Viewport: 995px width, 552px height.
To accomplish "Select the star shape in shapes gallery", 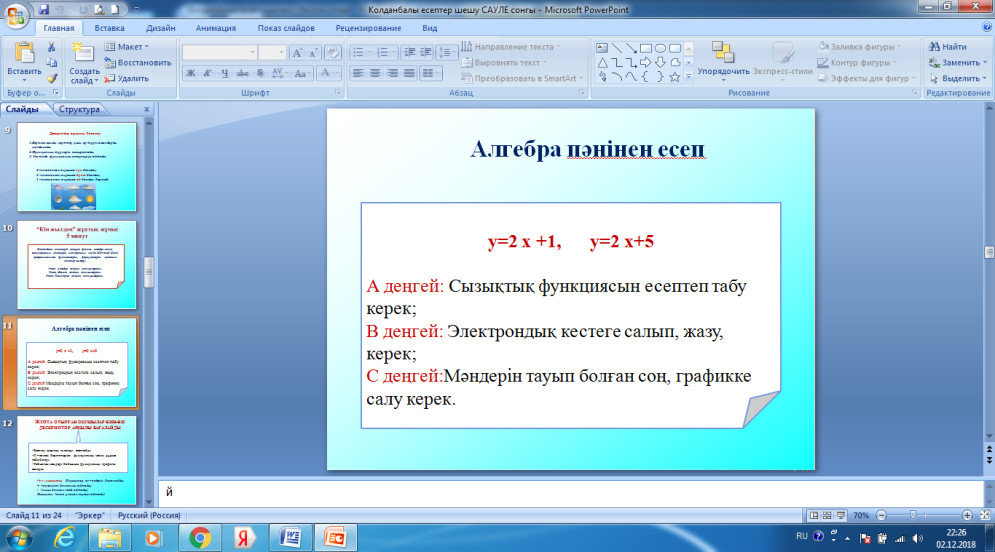I will [675, 76].
